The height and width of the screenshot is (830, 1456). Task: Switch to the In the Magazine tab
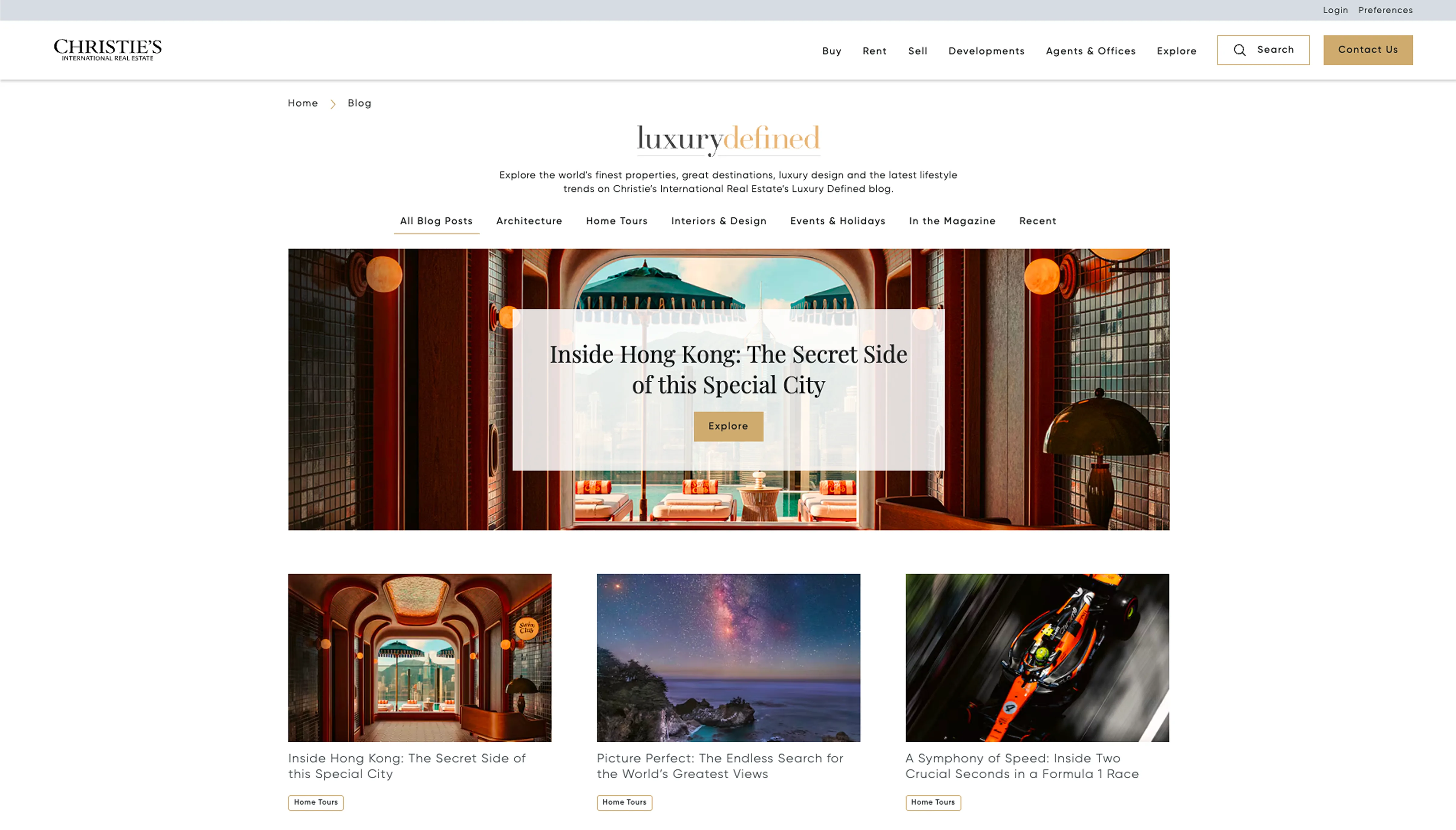pos(952,221)
